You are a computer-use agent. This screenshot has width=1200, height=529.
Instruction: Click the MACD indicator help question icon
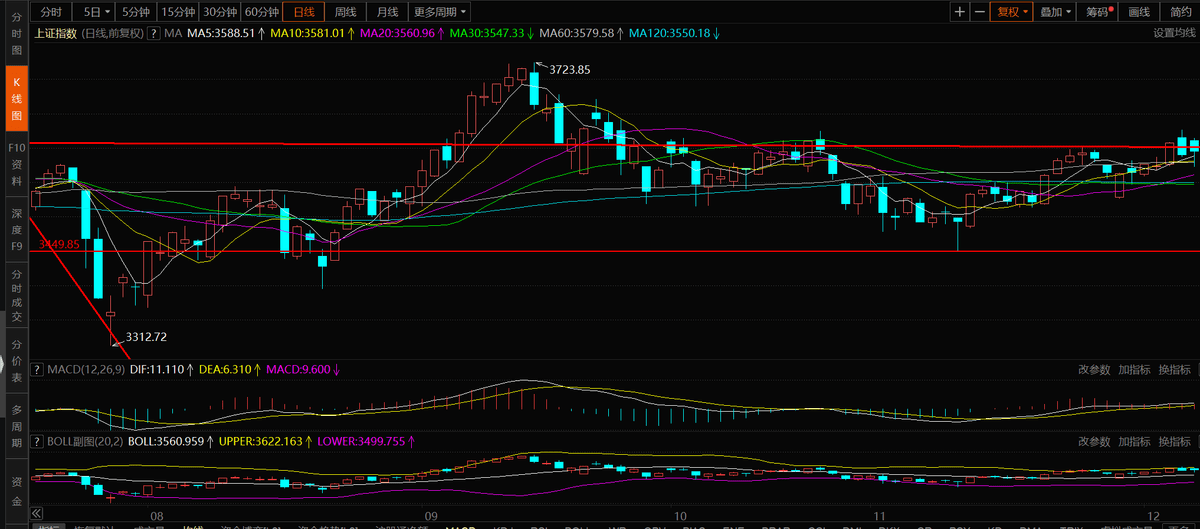pos(39,370)
